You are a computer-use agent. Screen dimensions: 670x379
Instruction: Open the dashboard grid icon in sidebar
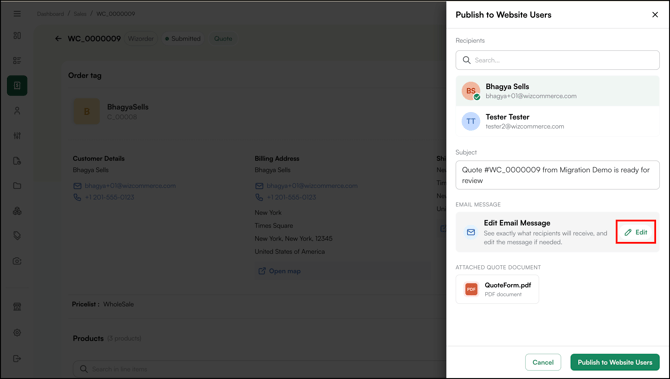click(x=17, y=35)
